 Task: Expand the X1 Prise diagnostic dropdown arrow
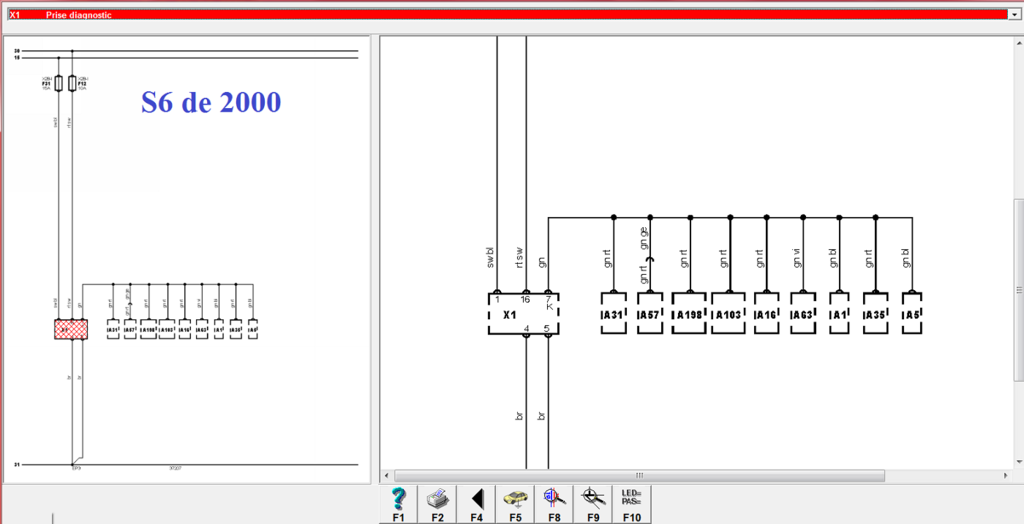point(1015,16)
